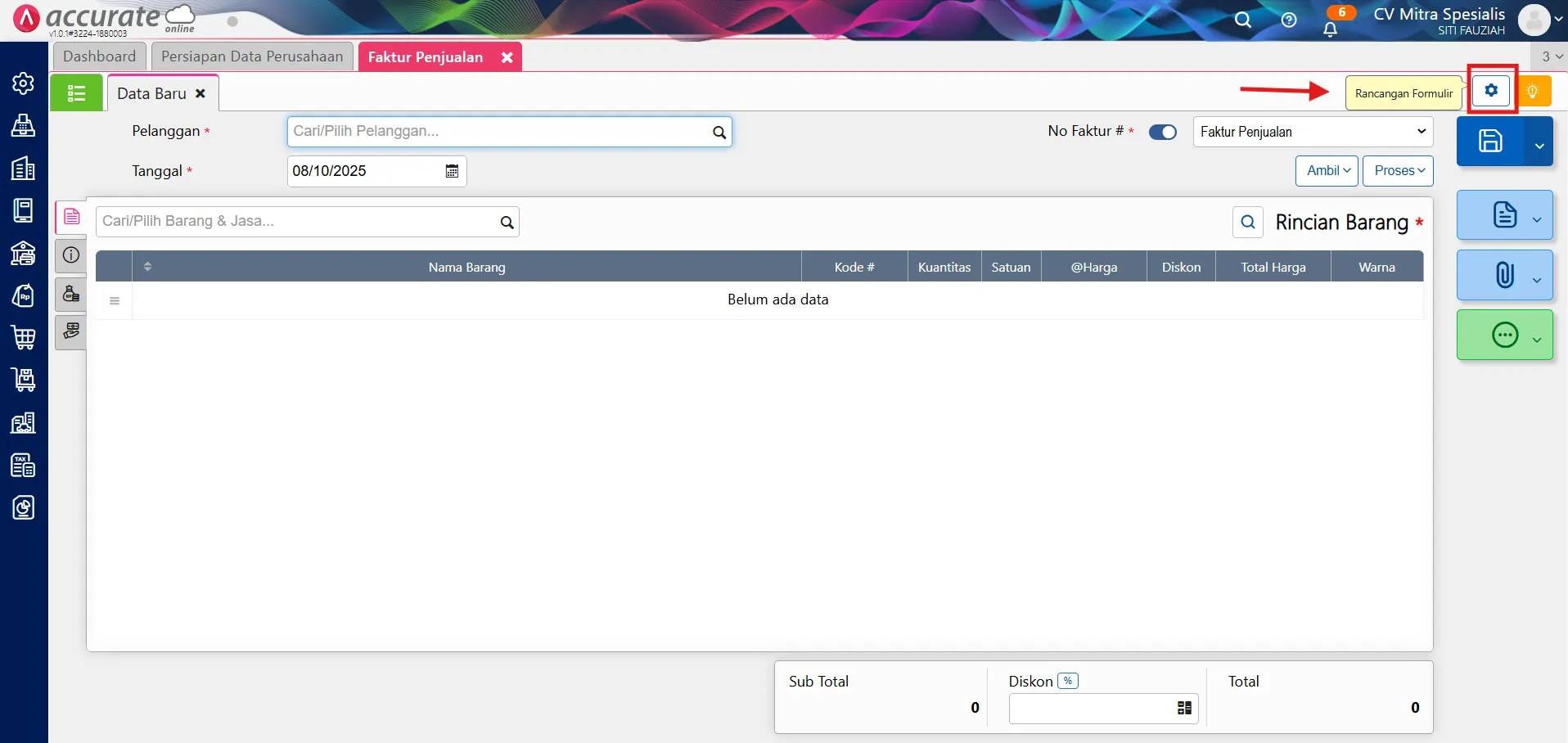This screenshot has width=1568, height=743.
Task: Expand the Ambil dropdown
Action: pyautogui.click(x=1327, y=171)
